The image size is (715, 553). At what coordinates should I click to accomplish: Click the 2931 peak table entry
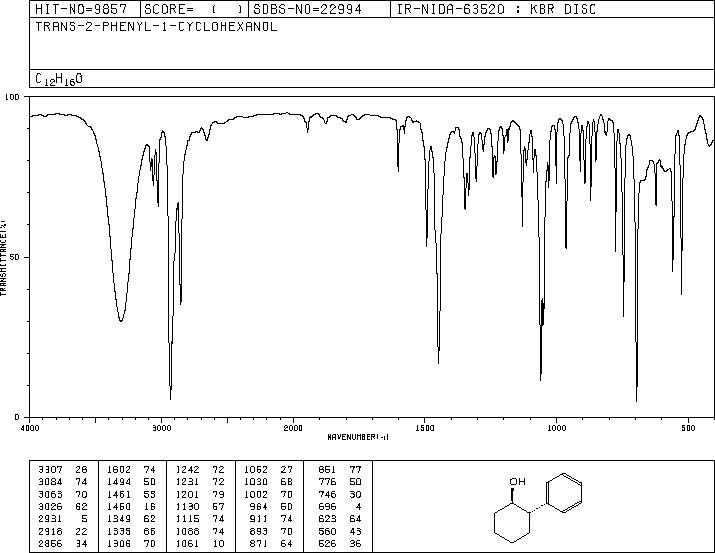(62, 519)
